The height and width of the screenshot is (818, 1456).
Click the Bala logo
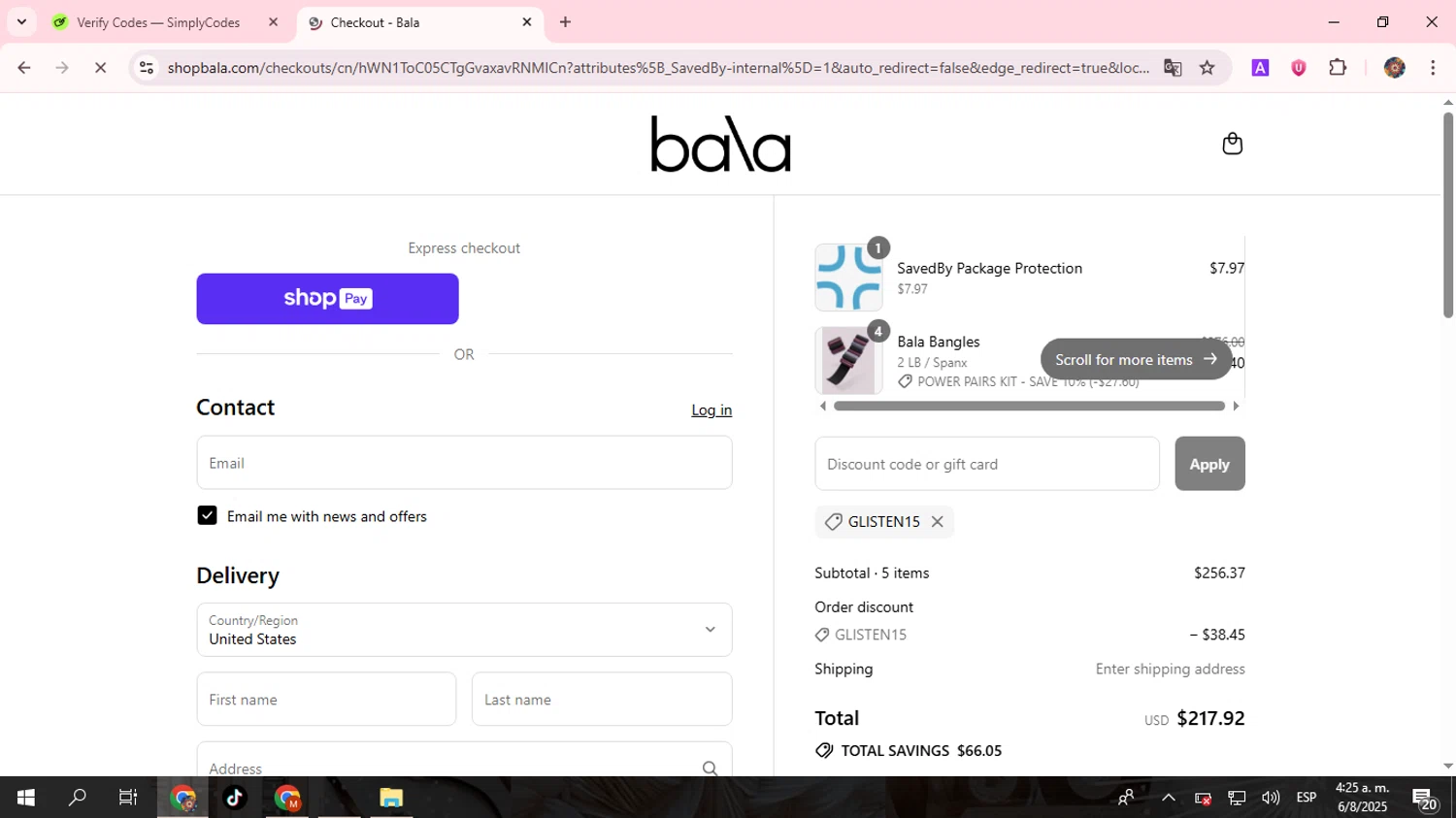coord(720,144)
